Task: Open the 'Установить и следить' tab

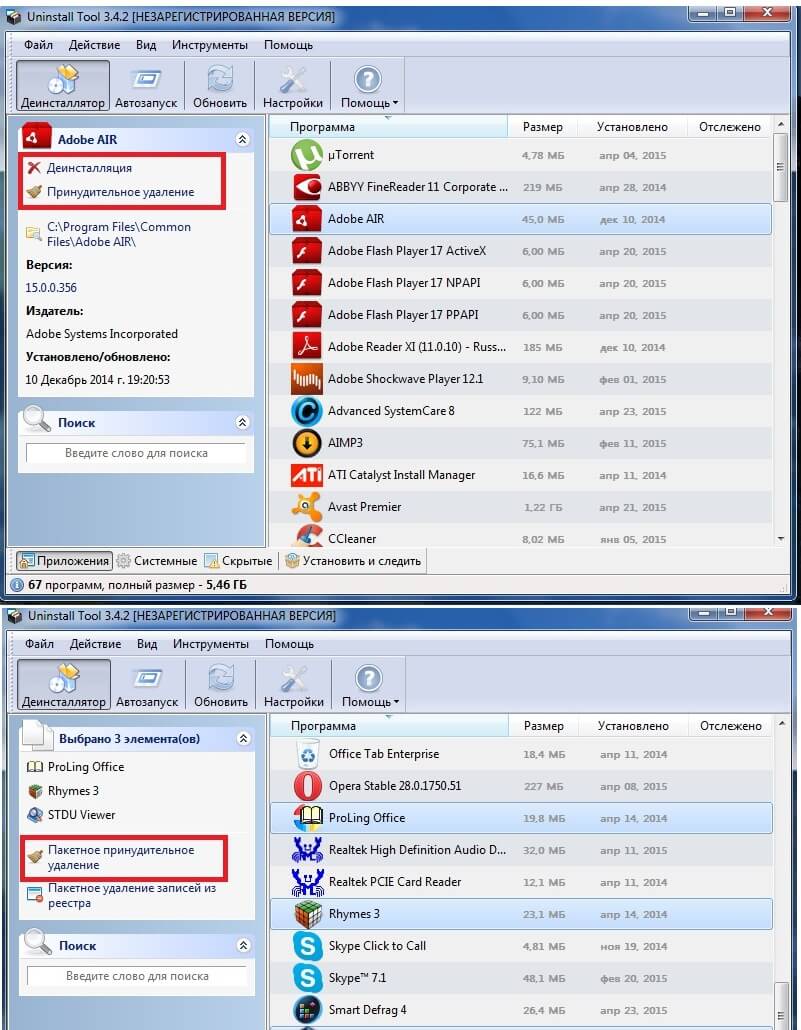Action: (353, 561)
